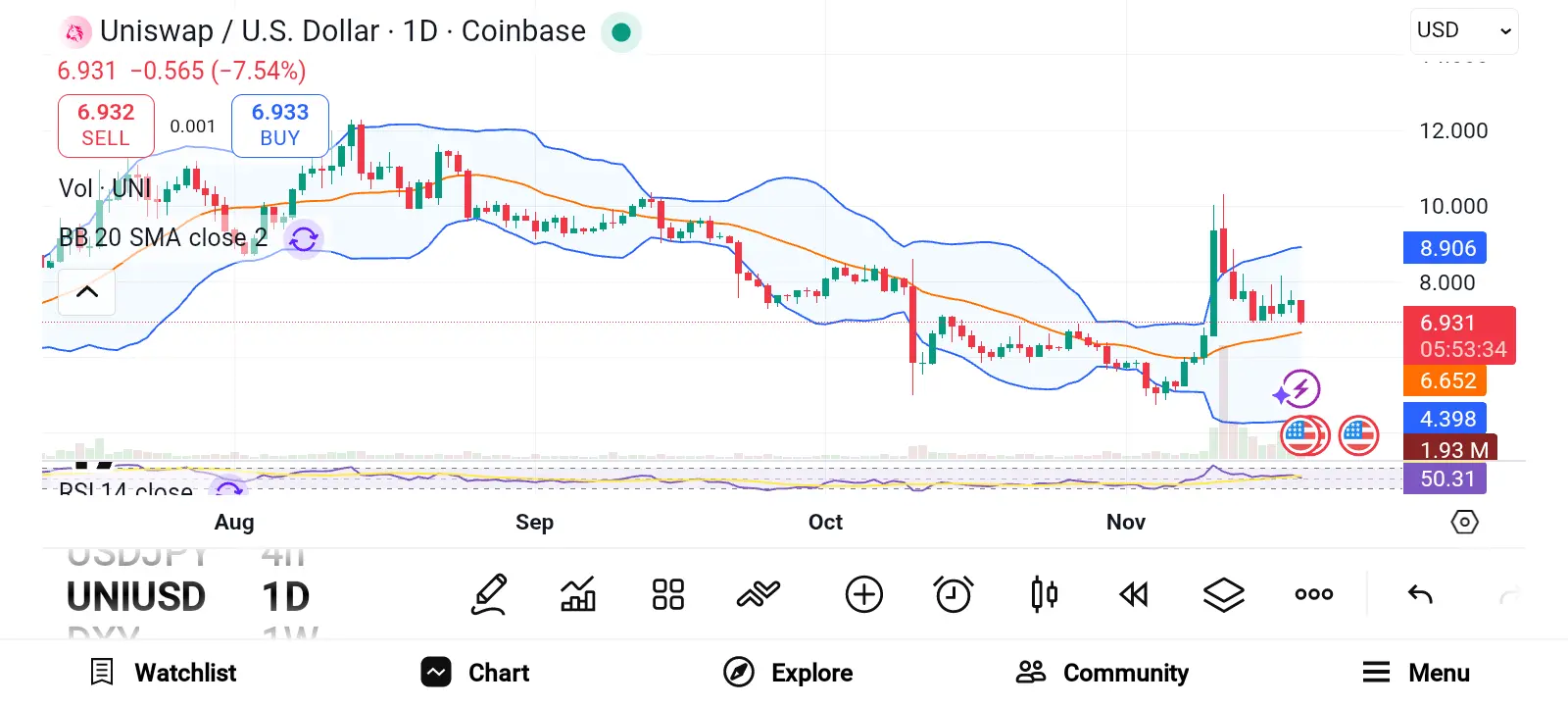
Task: Open the indicators chart icon
Action: click(578, 594)
